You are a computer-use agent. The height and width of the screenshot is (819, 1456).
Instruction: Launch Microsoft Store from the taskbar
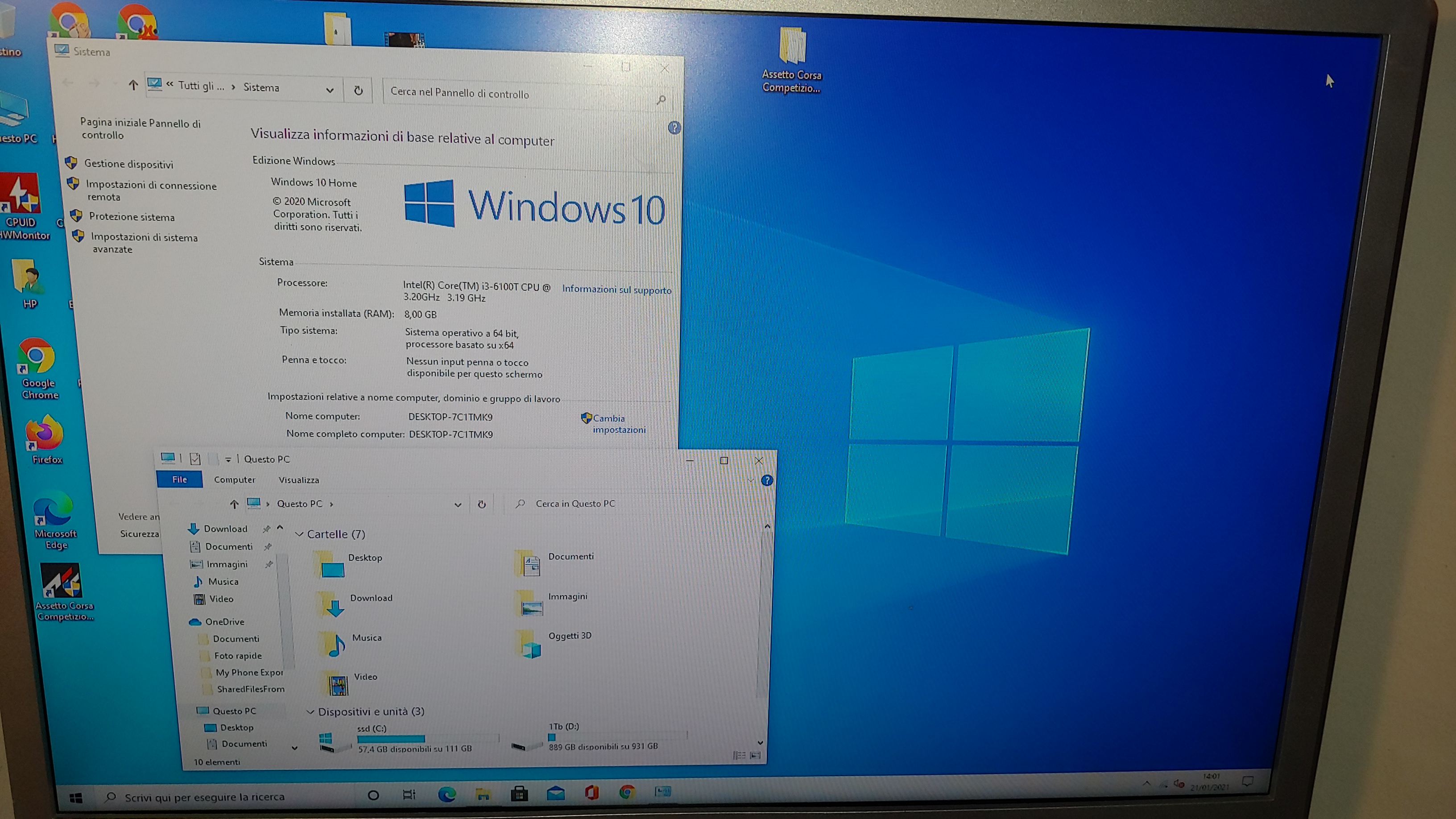click(x=519, y=794)
